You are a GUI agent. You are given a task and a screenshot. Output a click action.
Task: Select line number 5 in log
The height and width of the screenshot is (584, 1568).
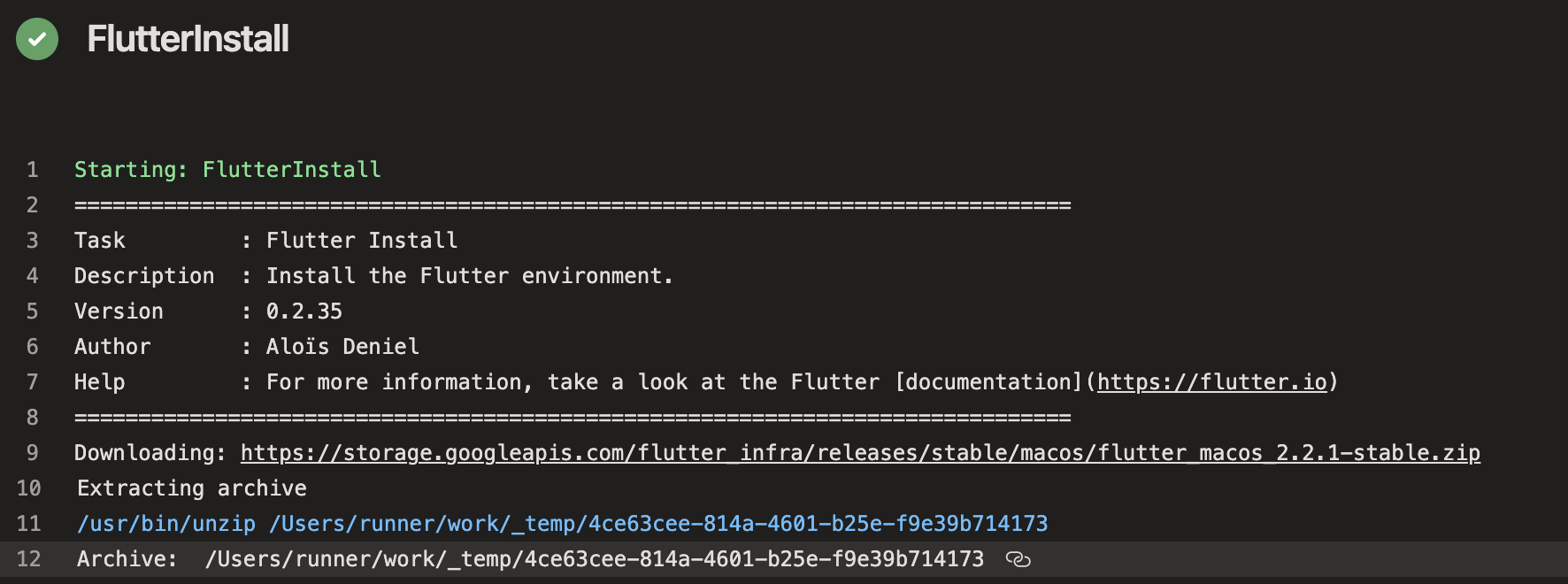click(32, 311)
